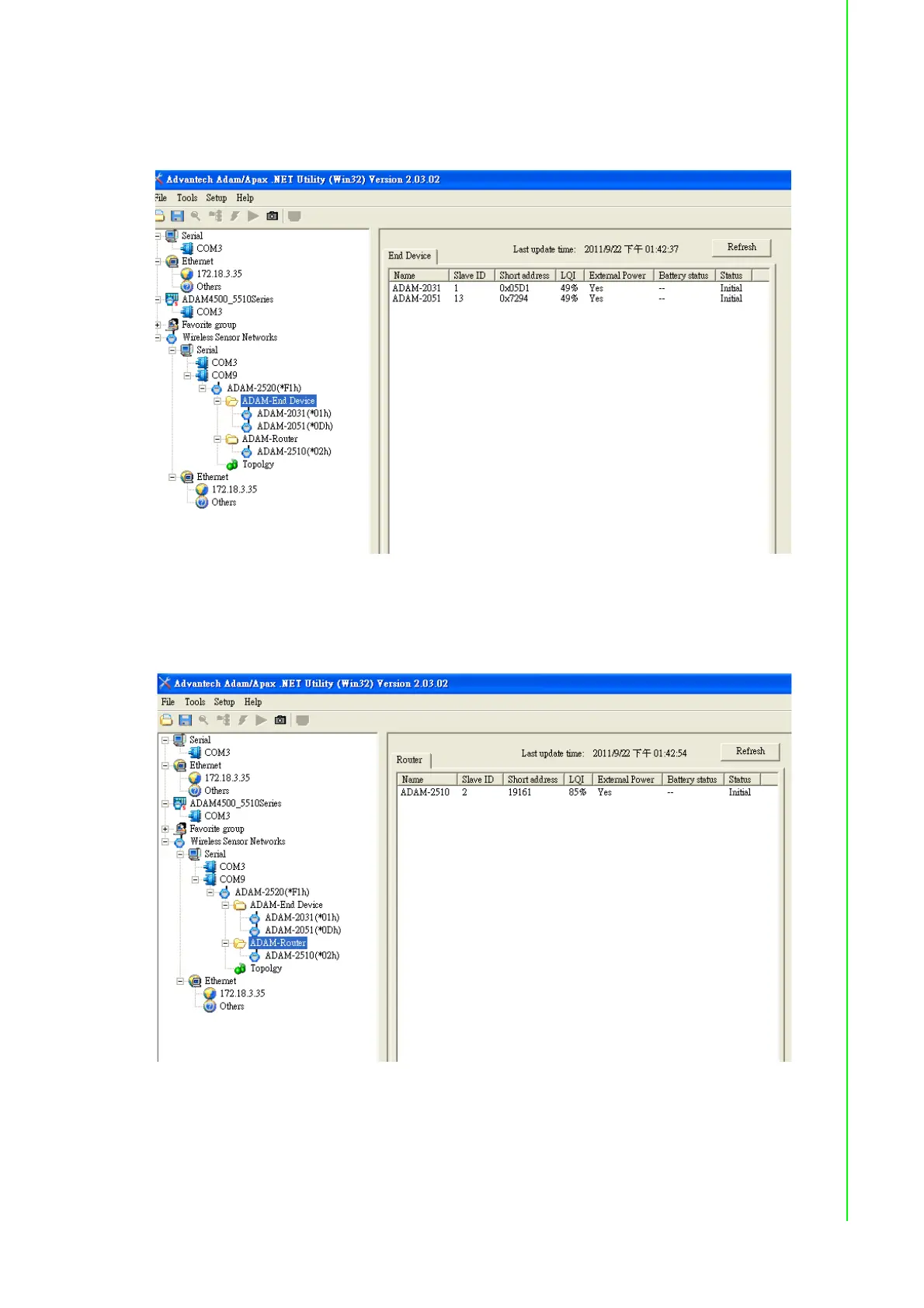Image resolution: width=924 pixels, height=1308 pixels.
Task: Click the ADAM-Router folder icon in Router window
Action: pyautogui.click(x=239, y=943)
